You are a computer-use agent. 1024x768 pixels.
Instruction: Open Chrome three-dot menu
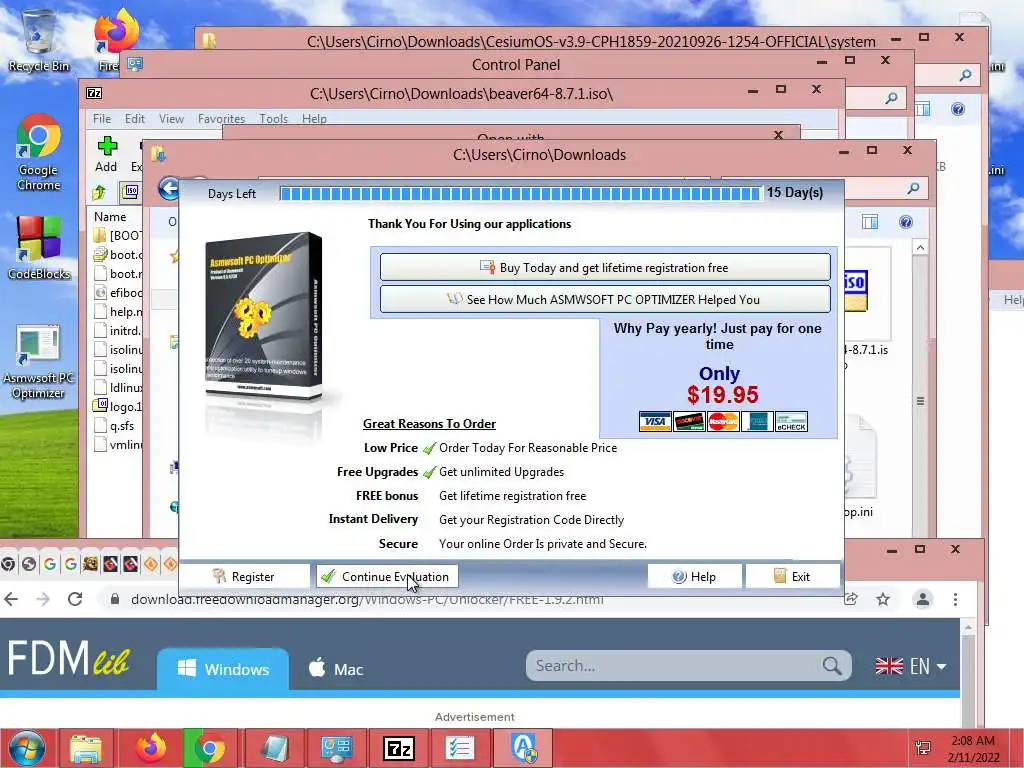955,599
